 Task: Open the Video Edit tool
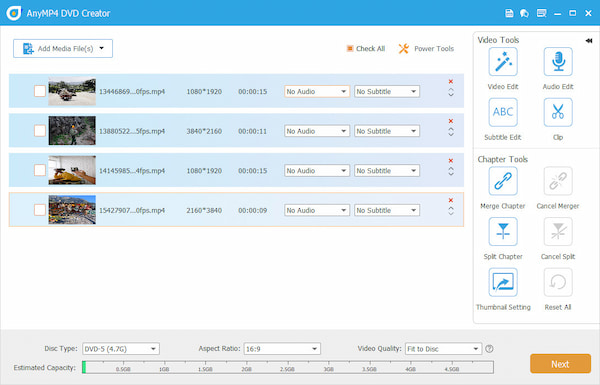click(503, 62)
